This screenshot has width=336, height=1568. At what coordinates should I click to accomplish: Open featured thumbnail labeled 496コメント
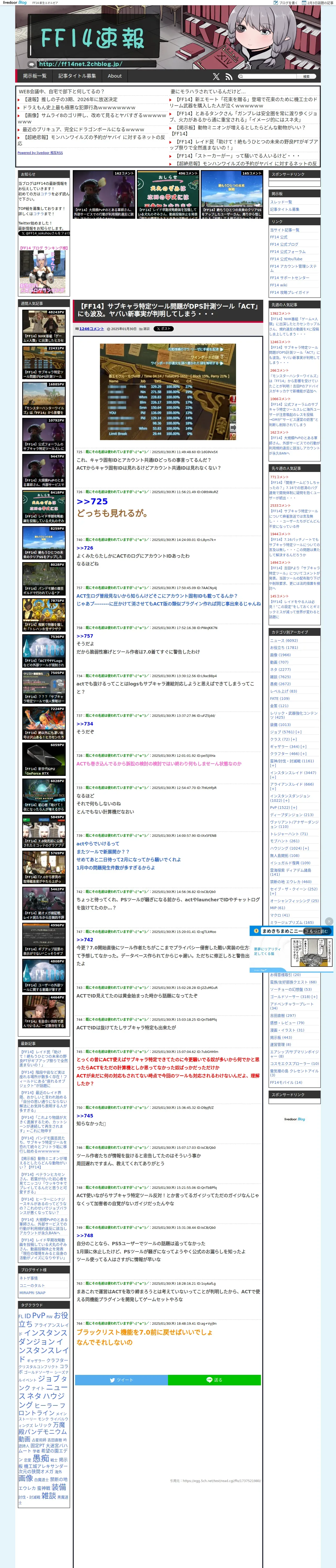(168, 194)
